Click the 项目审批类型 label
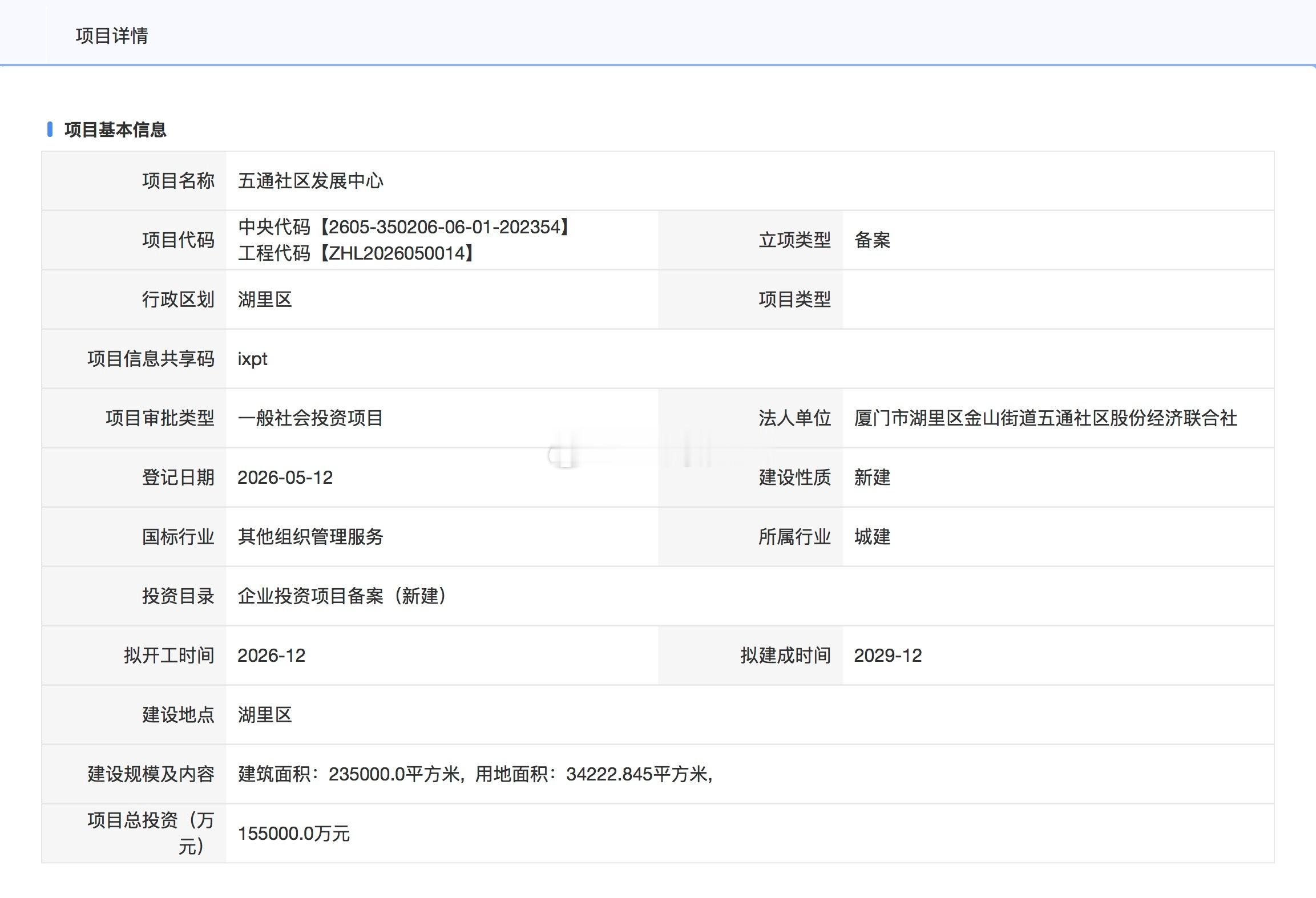This screenshot has height=898, width=1316. (x=160, y=418)
